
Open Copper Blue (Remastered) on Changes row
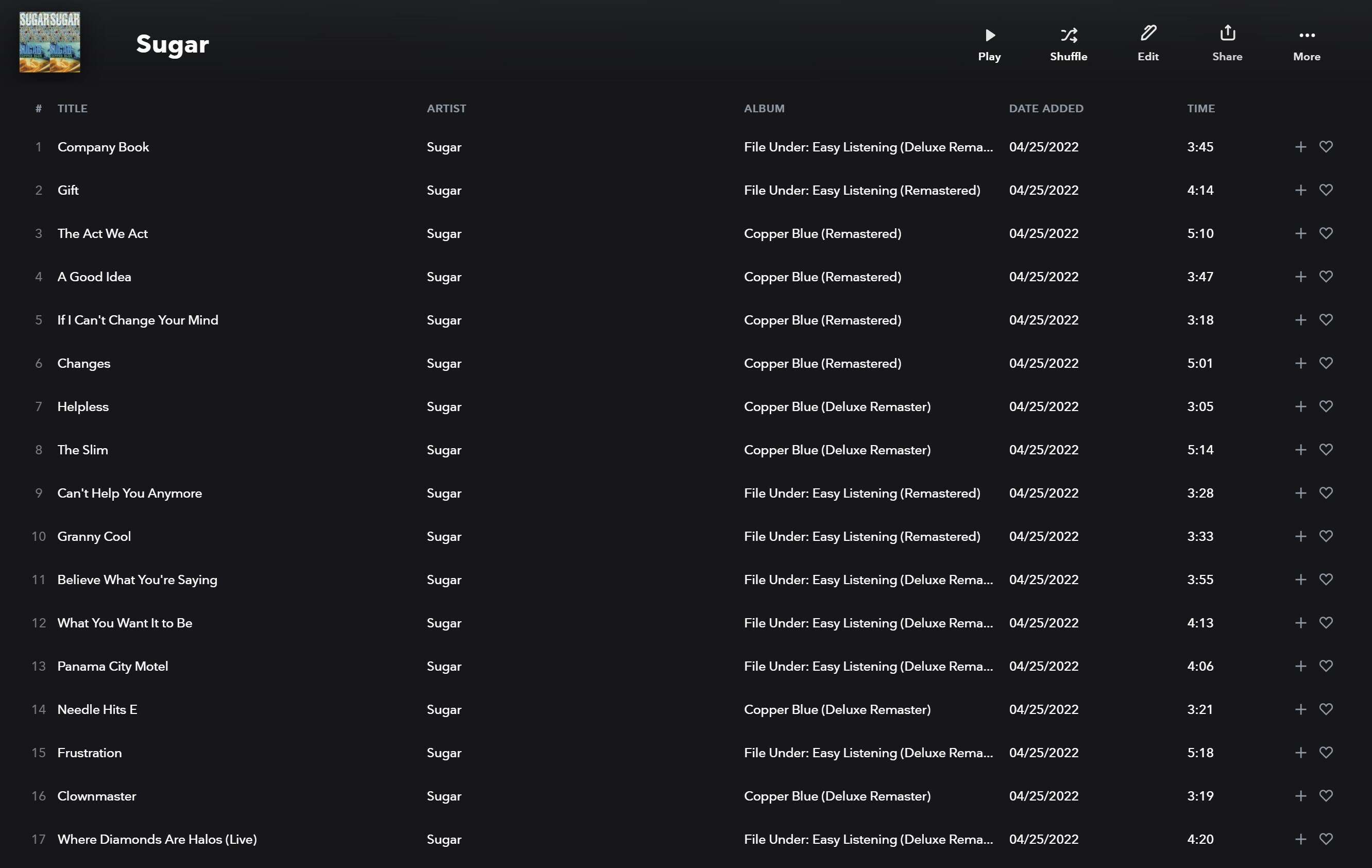822,363
